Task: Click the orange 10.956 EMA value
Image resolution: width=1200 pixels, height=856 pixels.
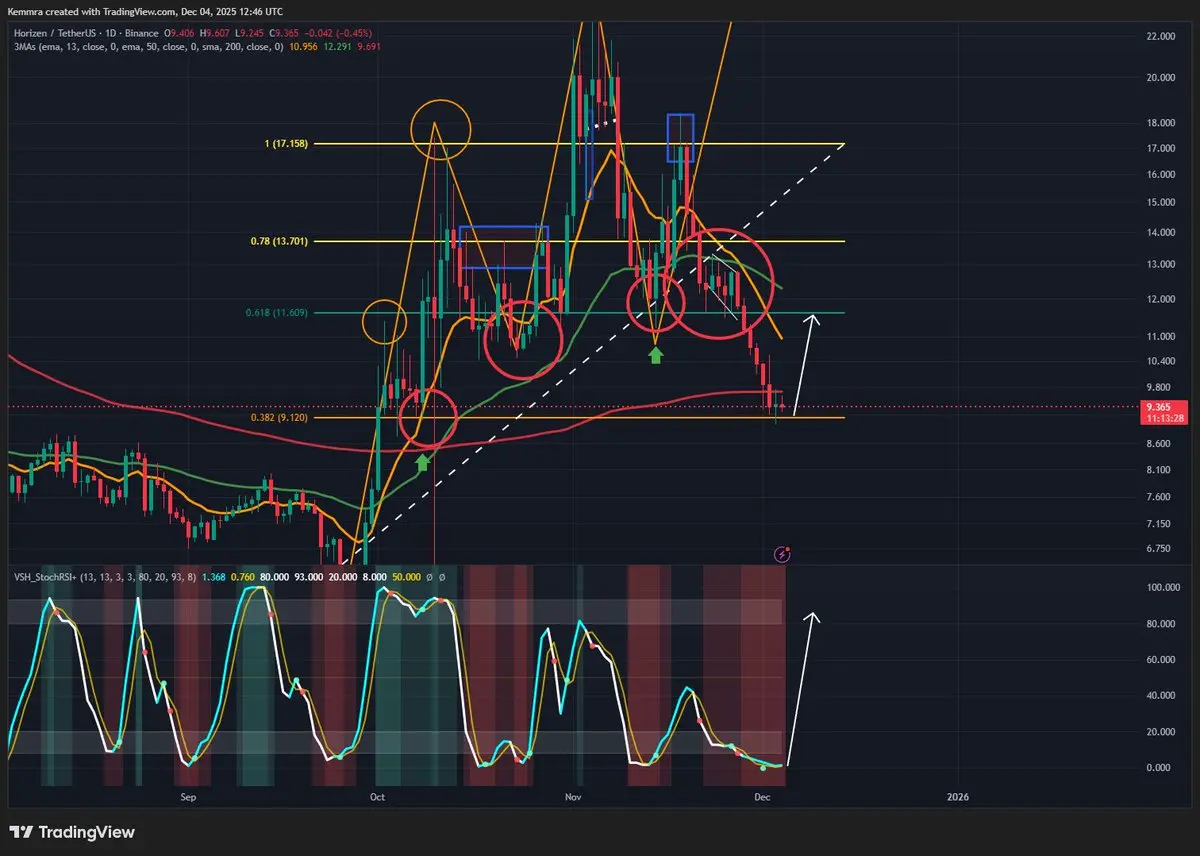Action: [x=304, y=46]
